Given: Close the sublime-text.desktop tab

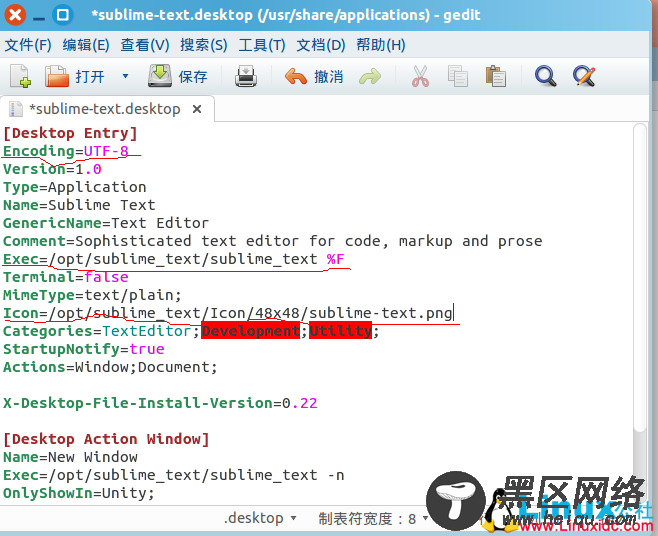Looking at the screenshot, I should [x=197, y=109].
